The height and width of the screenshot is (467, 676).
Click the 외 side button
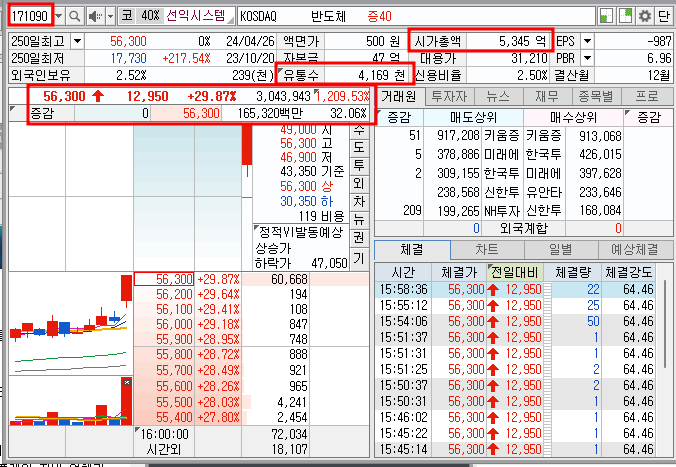(x=359, y=183)
